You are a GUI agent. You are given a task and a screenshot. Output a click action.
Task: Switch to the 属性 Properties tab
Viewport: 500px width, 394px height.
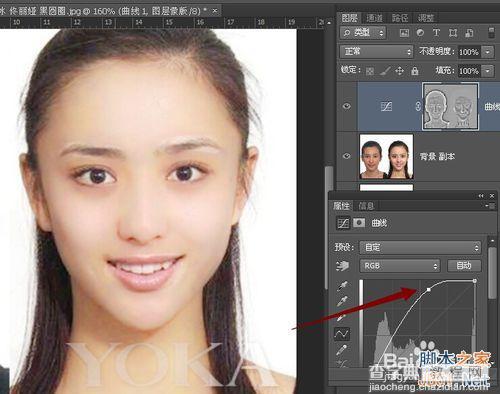click(341, 206)
